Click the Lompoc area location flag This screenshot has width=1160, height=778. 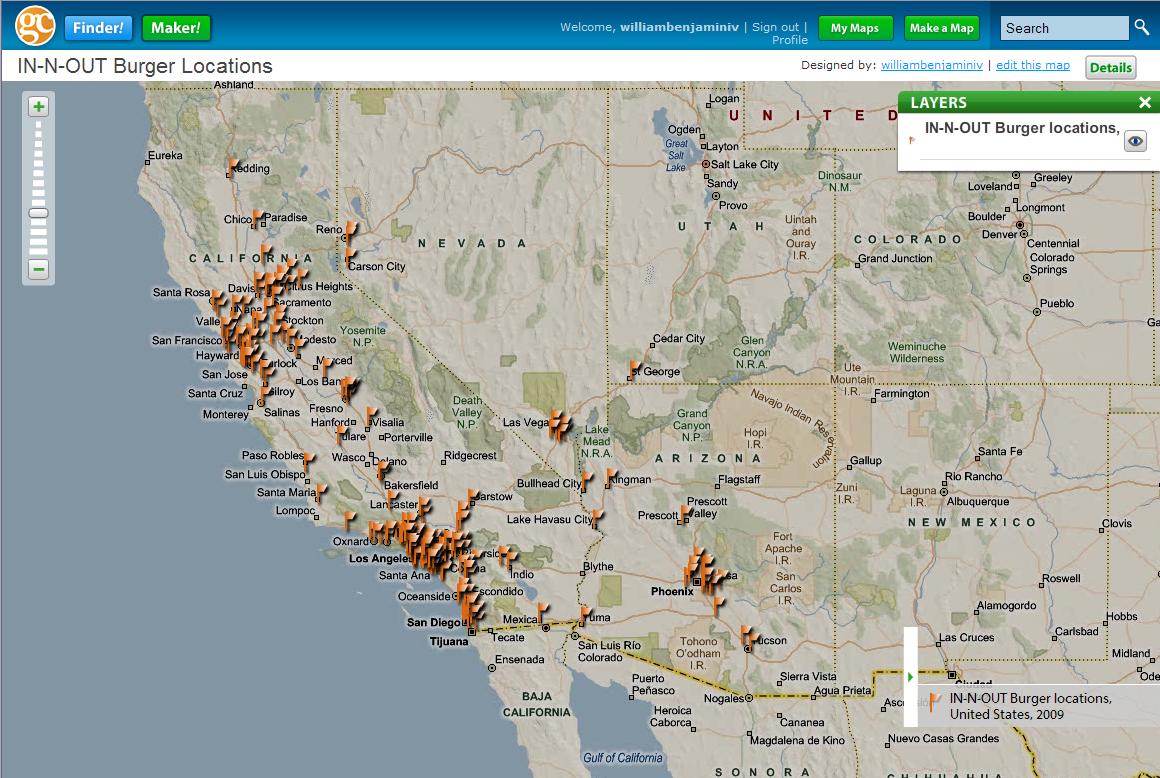pos(348,520)
